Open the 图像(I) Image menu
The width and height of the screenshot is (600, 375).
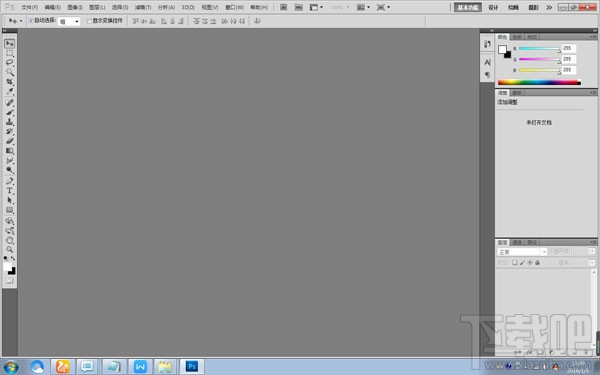(x=75, y=7)
